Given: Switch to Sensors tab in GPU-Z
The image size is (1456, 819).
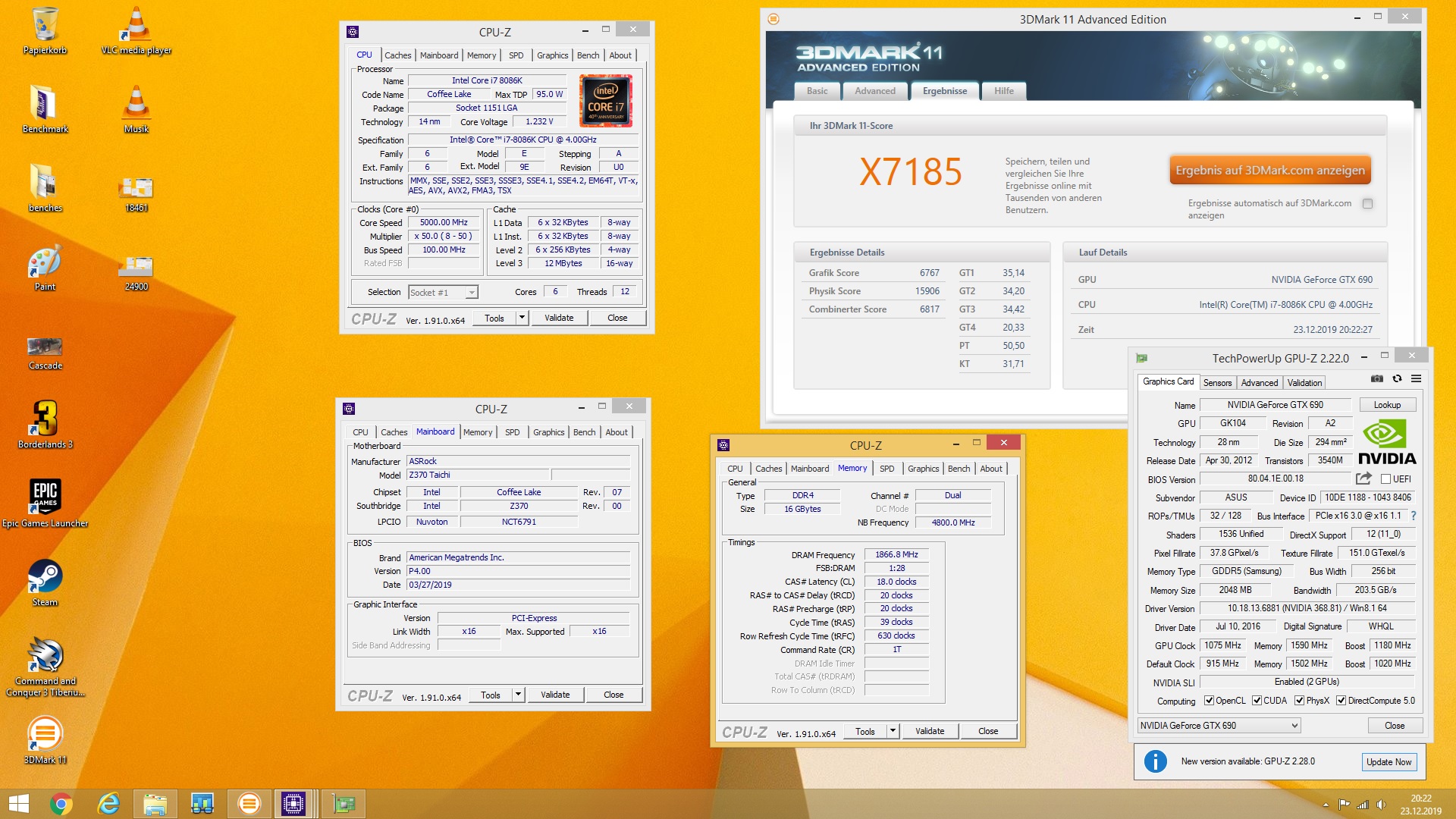Looking at the screenshot, I should click(x=1217, y=383).
